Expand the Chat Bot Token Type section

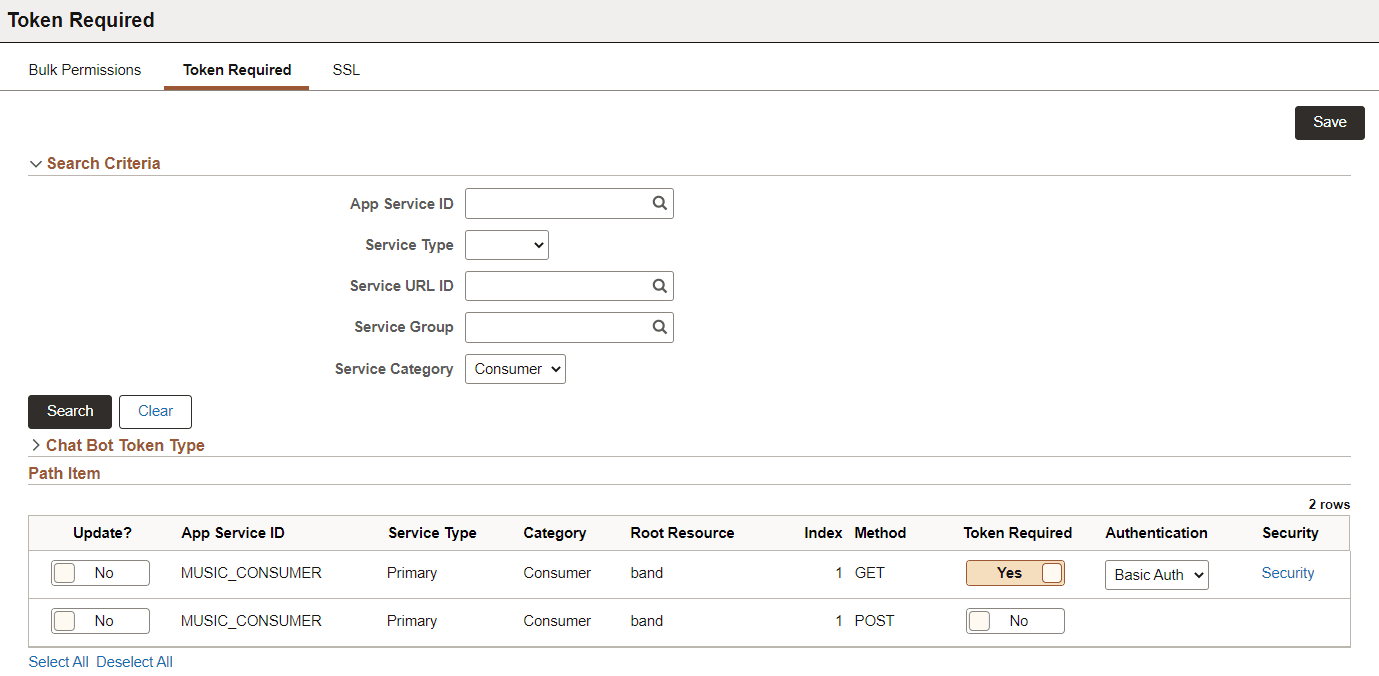[37, 445]
